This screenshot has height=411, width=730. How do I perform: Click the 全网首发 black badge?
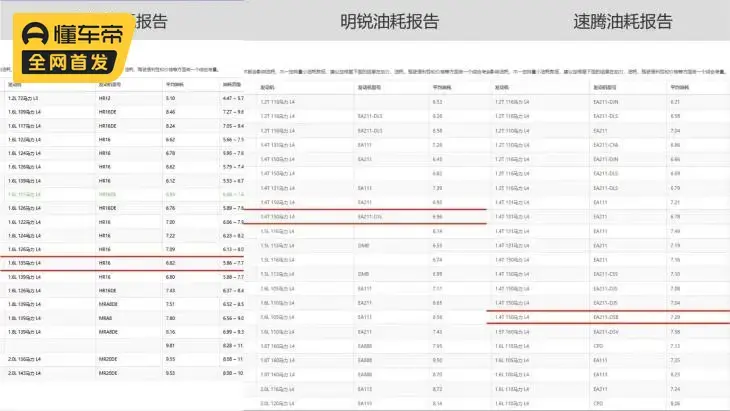click(68, 62)
